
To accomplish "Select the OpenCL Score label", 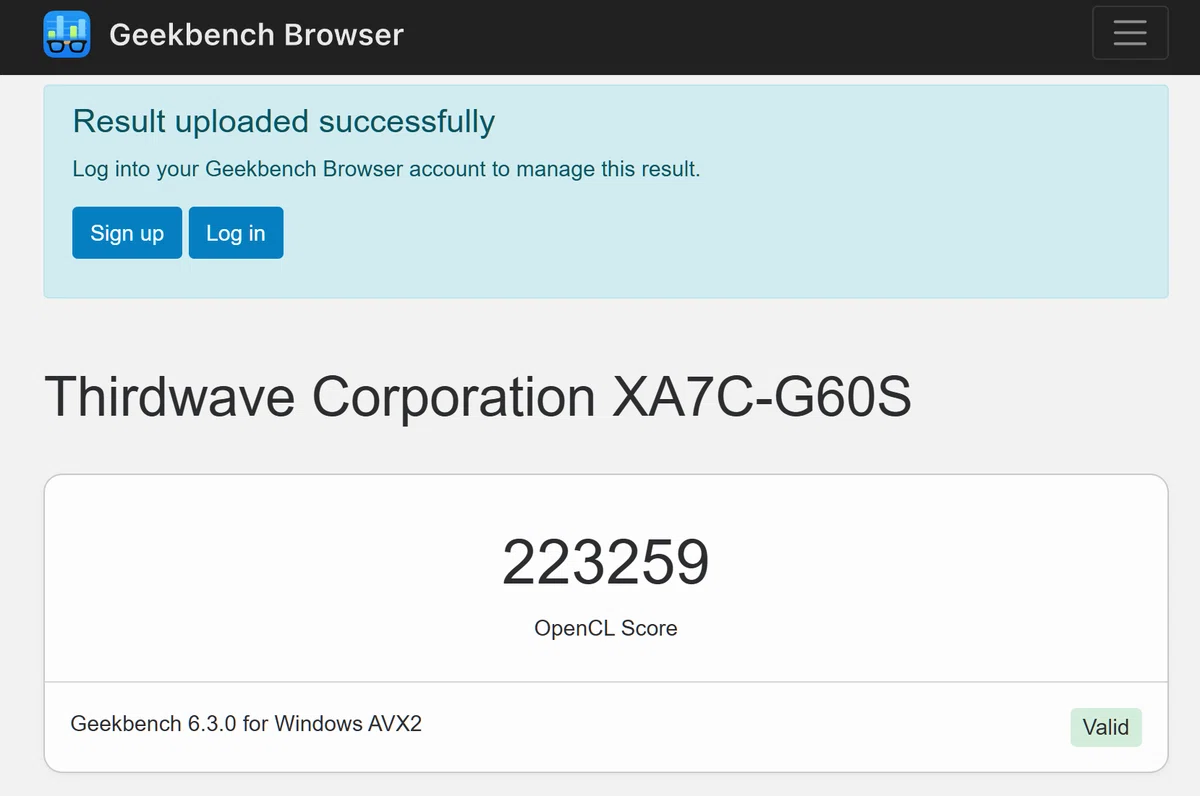I will (x=606, y=628).
